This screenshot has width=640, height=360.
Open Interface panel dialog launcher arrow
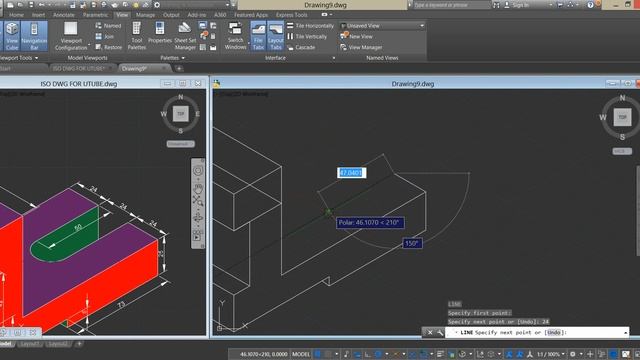click(x=333, y=58)
